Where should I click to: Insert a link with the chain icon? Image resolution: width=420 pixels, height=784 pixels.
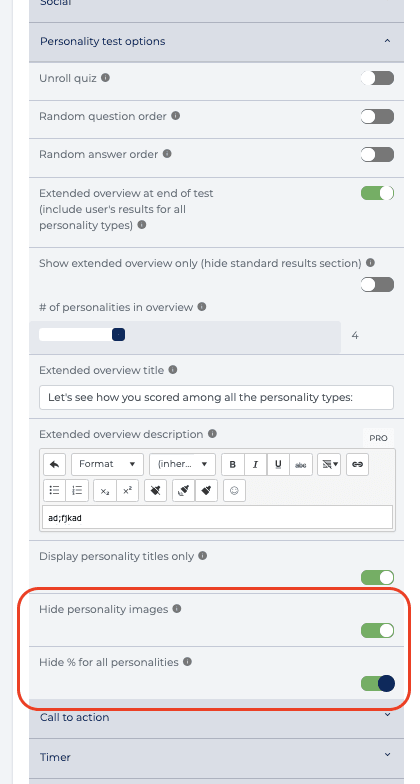358,464
